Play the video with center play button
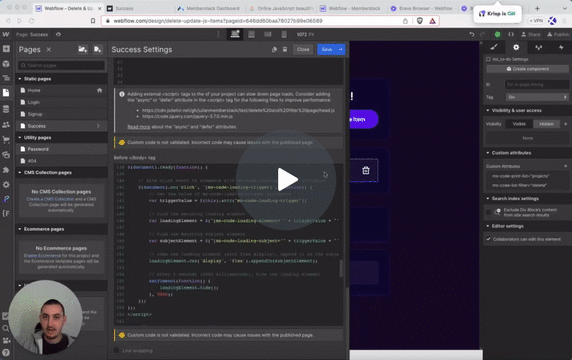The image size is (572, 360). pyautogui.click(x=286, y=179)
